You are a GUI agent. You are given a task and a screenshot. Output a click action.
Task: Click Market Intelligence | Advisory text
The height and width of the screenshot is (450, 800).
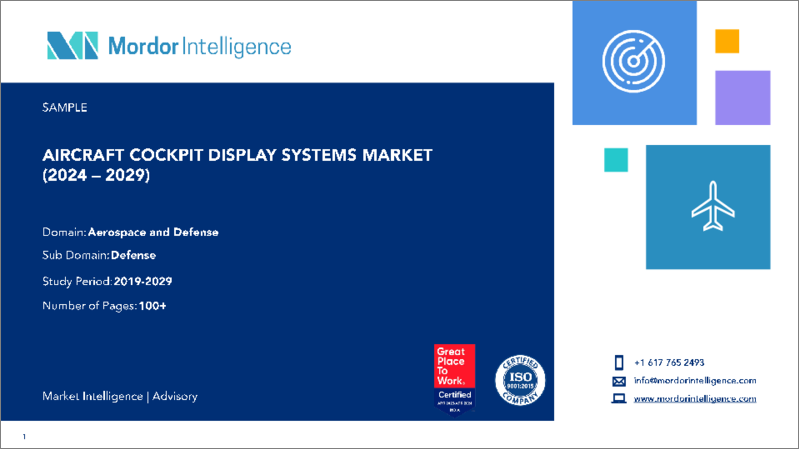pyautogui.click(x=120, y=396)
